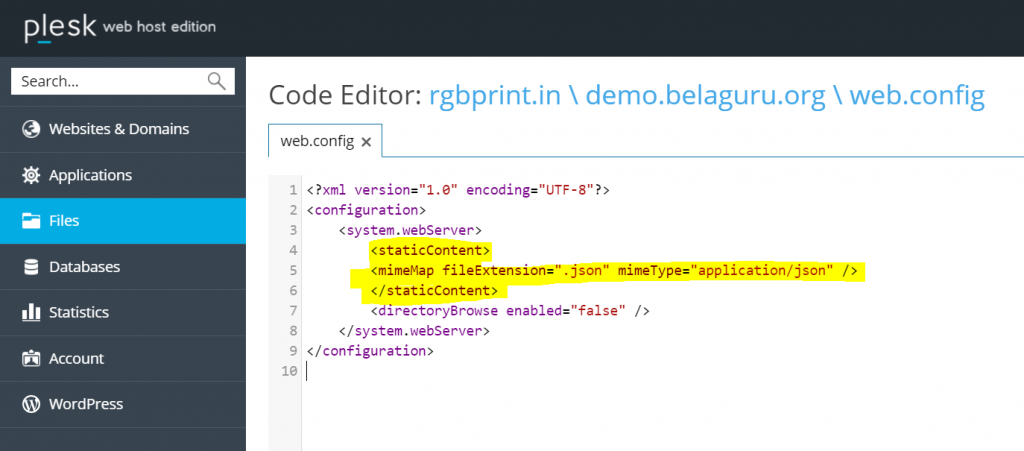1024x451 pixels.
Task: Click the directoryBrowse enabled line
Action: tap(509, 311)
